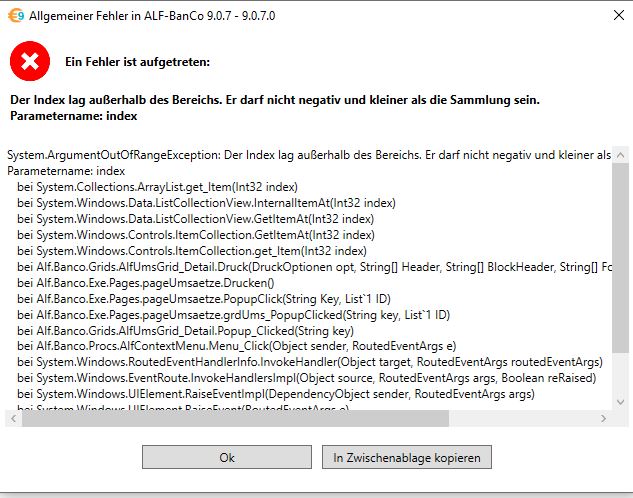Click the ListCollectionView.InternalItemAt stack line
Image resolution: width=633 pixels, height=498 pixels.
pos(206,203)
